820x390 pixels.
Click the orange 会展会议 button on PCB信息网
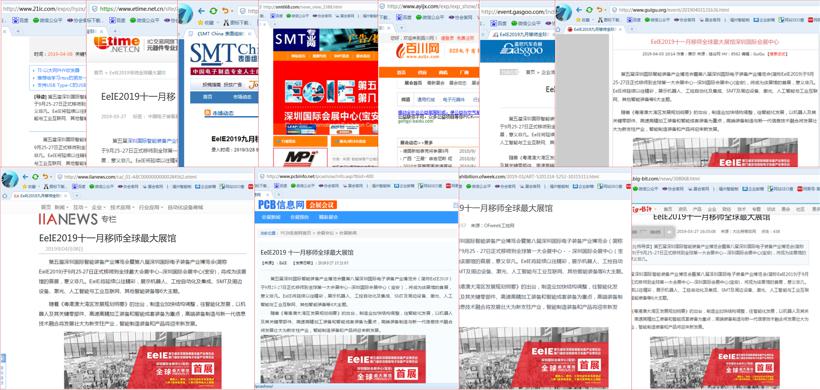pos(321,205)
